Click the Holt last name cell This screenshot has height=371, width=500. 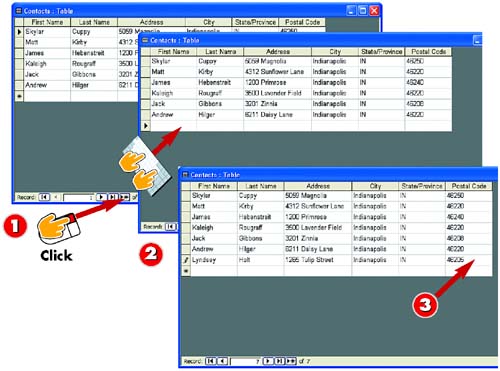(x=261, y=260)
